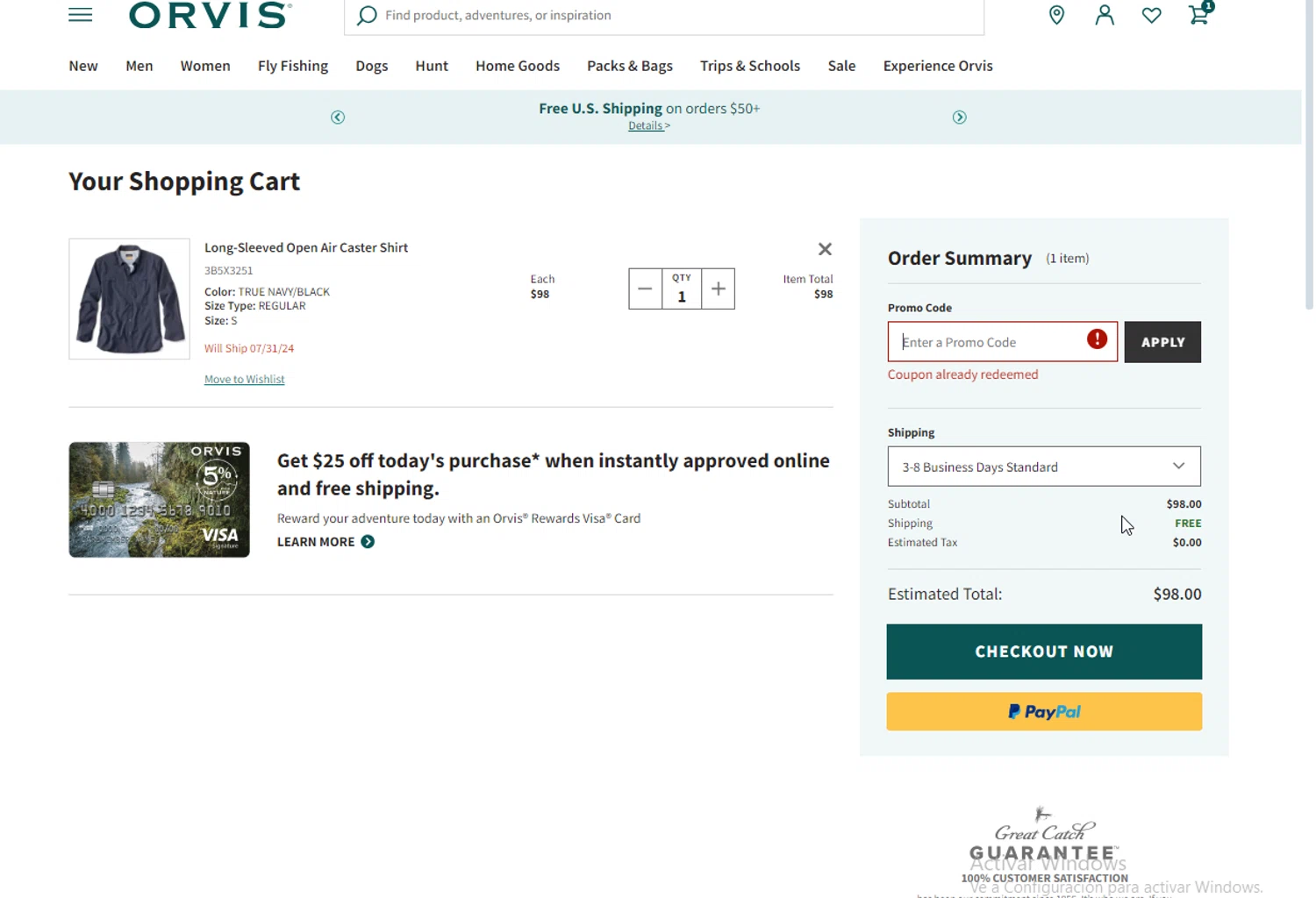The height and width of the screenshot is (898, 1316).
Task: Open the Sale menu
Action: (841, 66)
